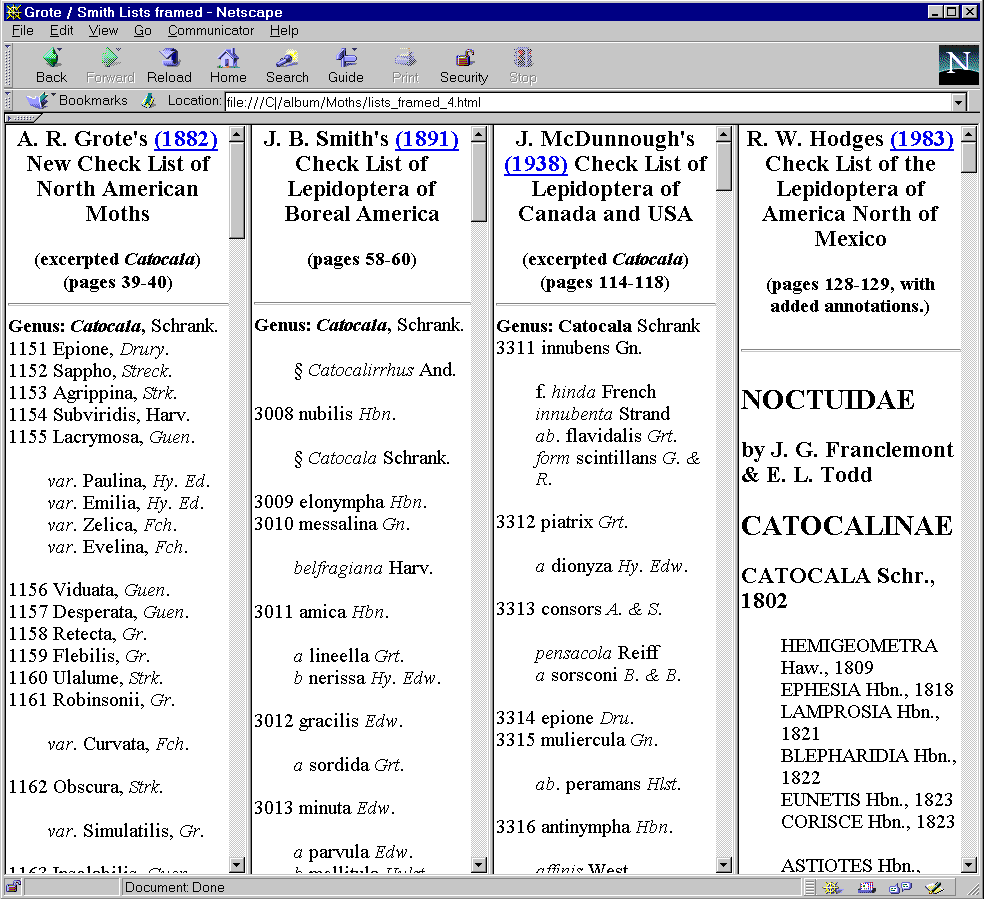Reload the current page

(169, 66)
